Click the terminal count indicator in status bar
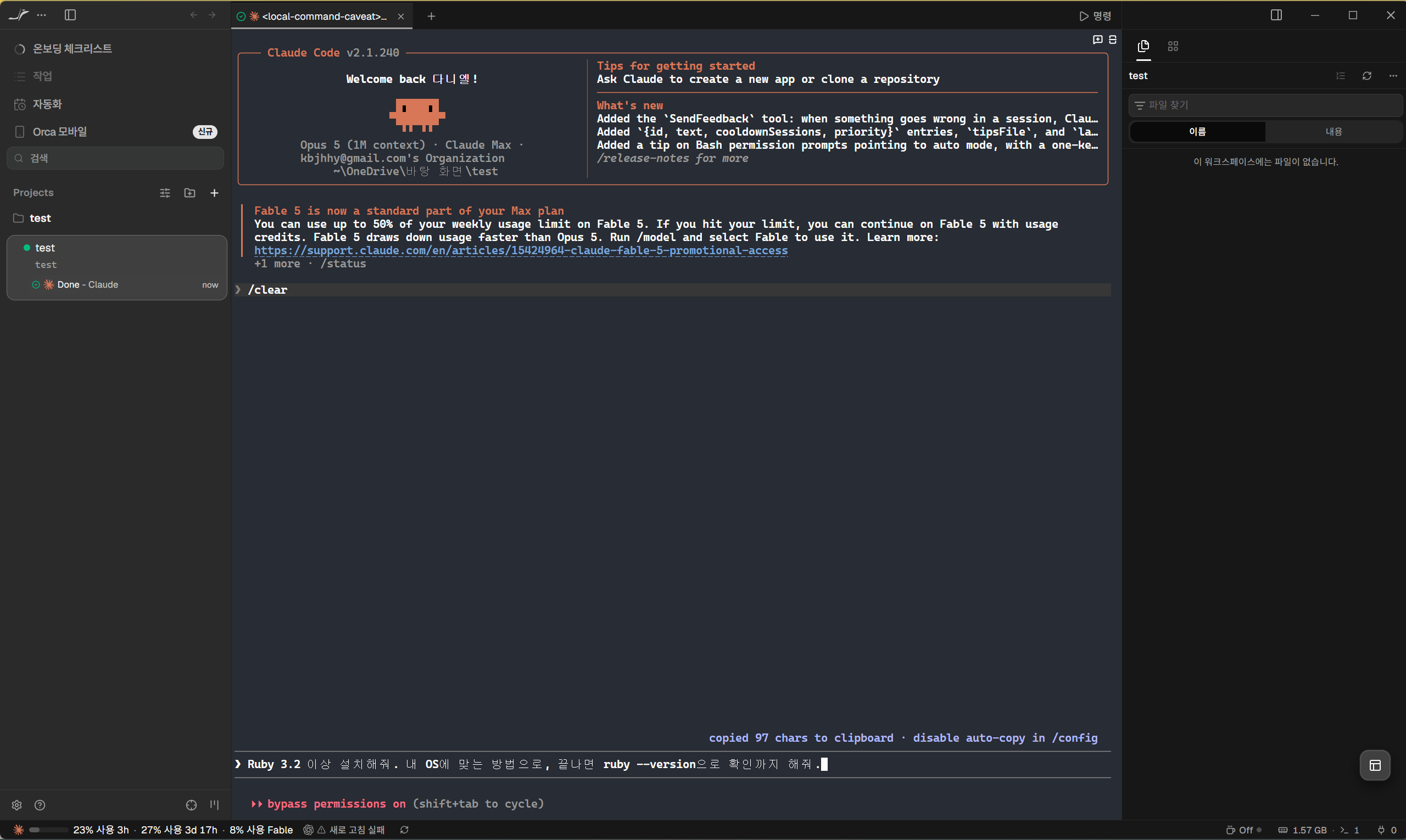The width and height of the screenshot is (1406, 840). pos(1350,830)
